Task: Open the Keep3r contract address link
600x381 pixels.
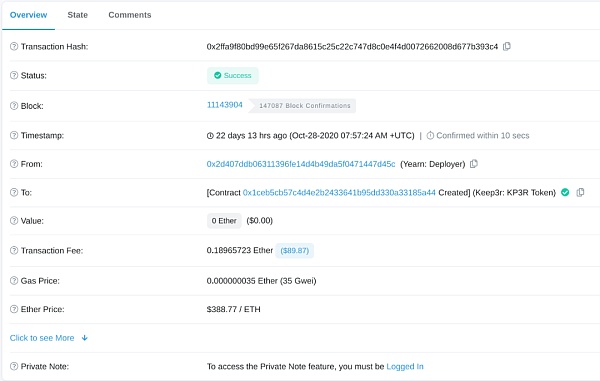Action: (x=339, y=192)
